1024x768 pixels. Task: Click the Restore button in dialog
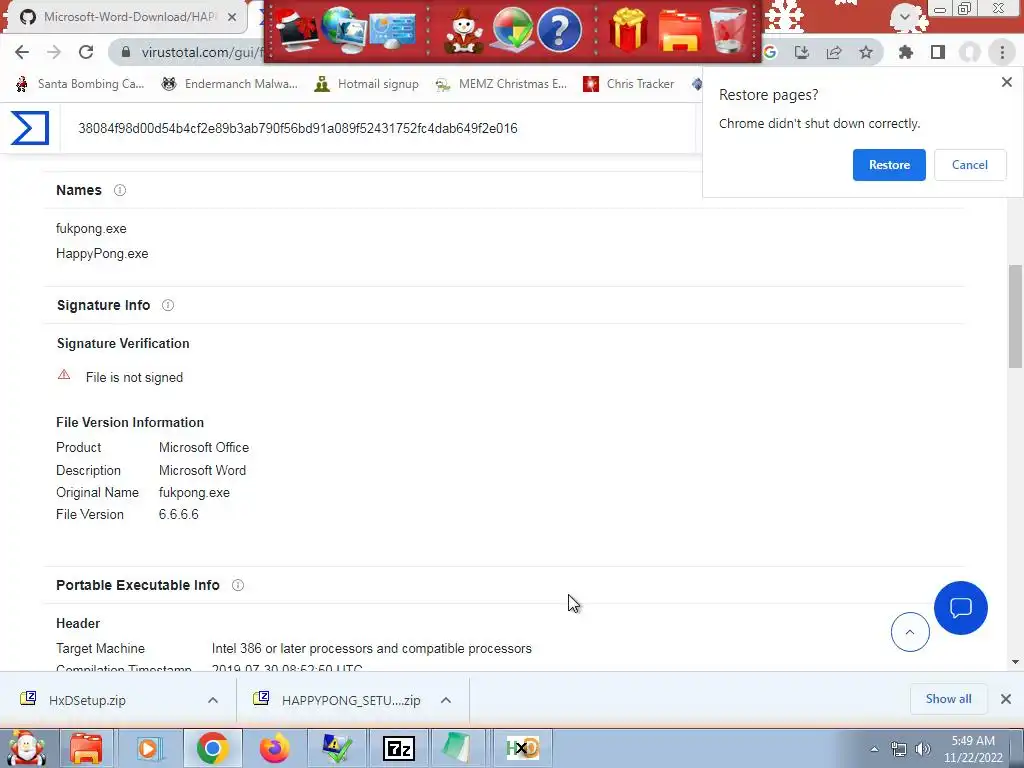coord(889,165)
